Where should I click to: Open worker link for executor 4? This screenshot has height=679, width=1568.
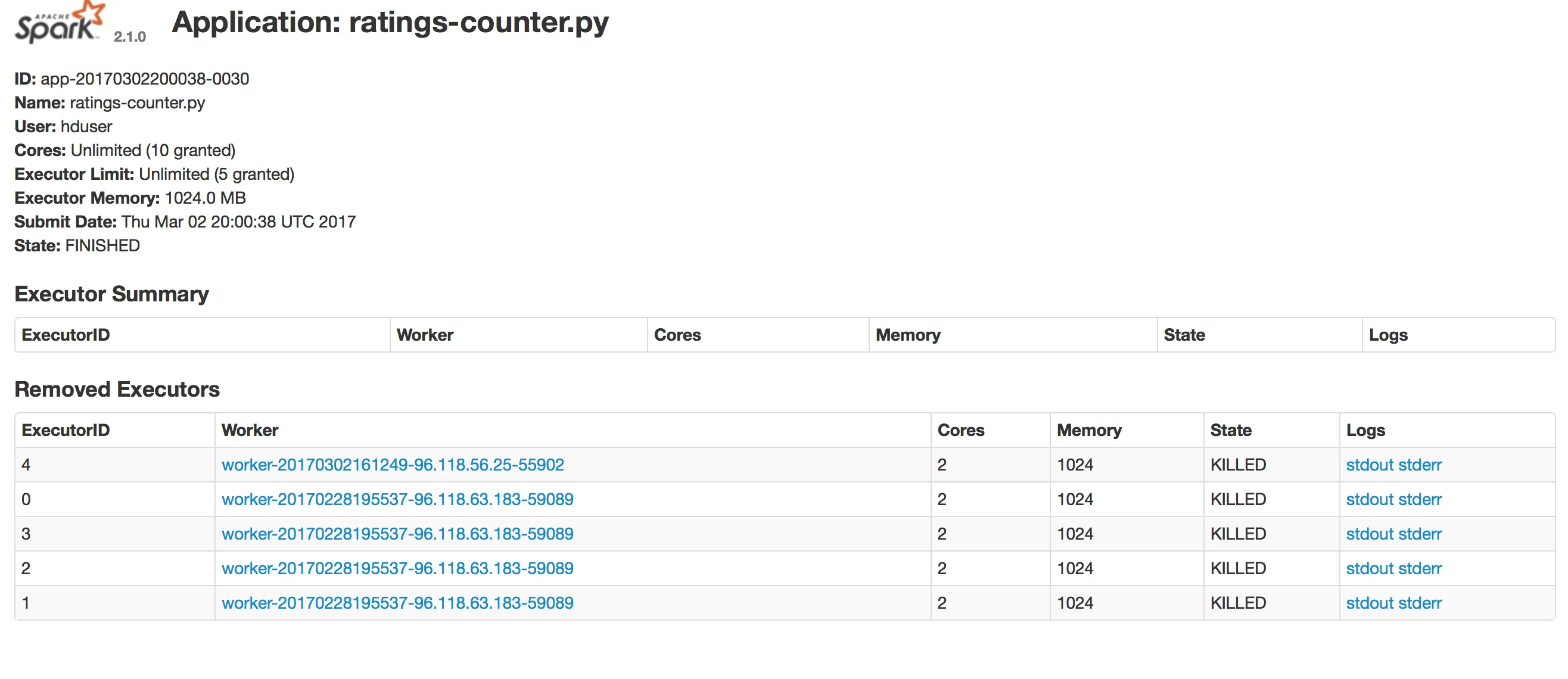393,465
